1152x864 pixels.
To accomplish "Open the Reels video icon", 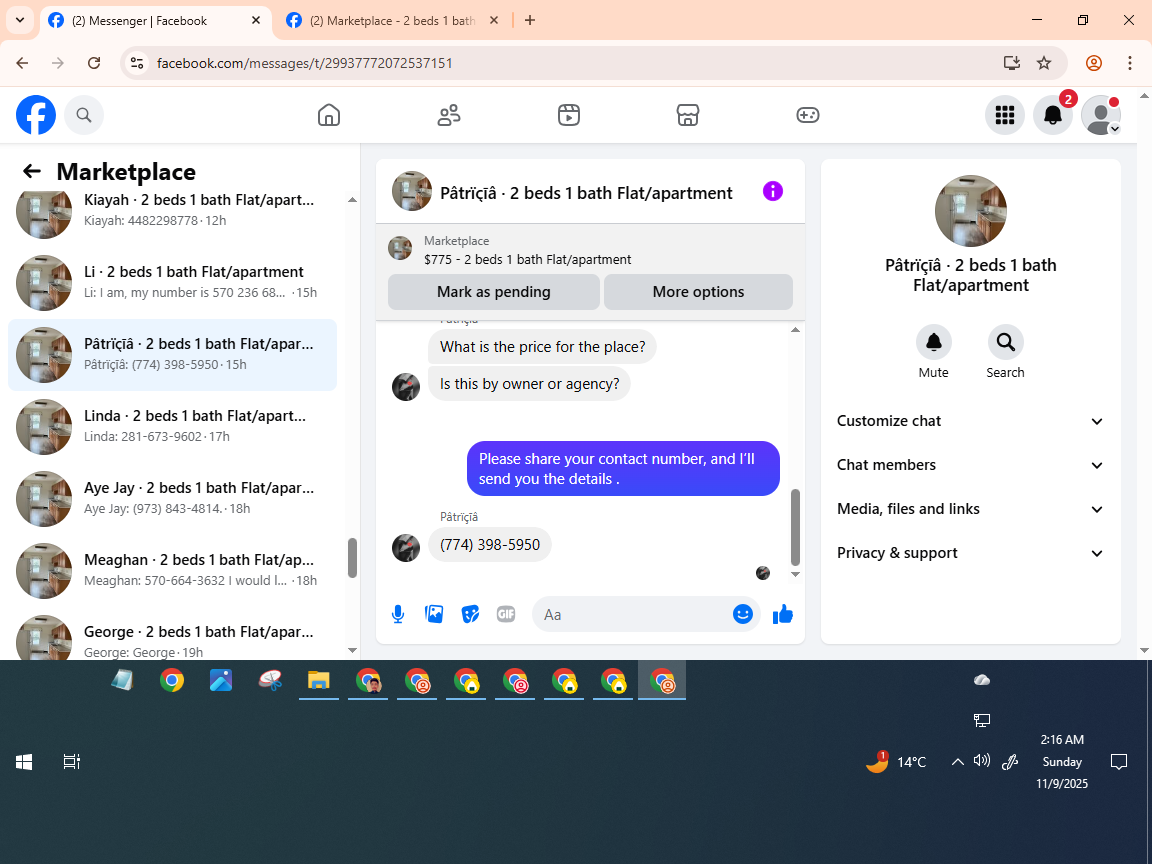I will (x=569, y=115).
